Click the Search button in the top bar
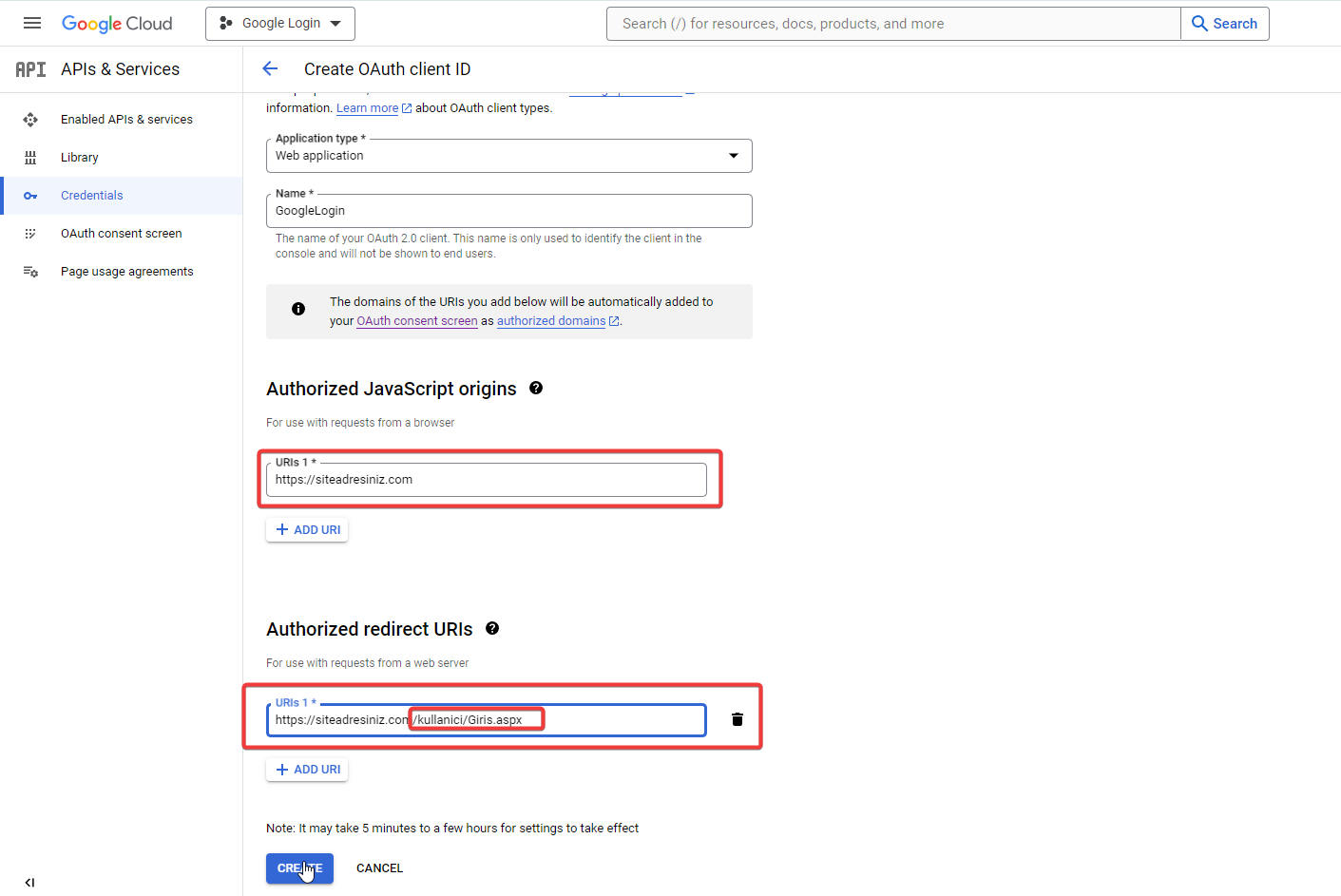The image size is (1341, 896). point(1225,24)
